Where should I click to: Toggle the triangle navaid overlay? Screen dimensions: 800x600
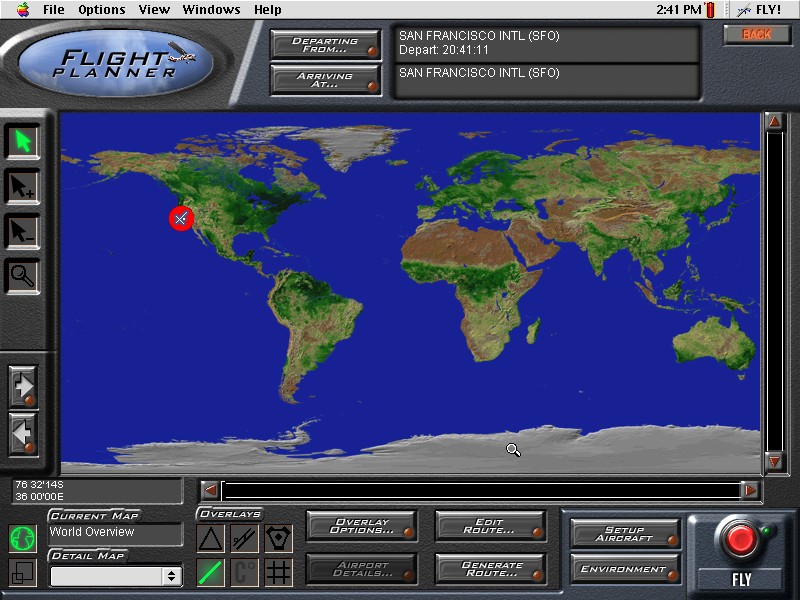coord(210,538)
